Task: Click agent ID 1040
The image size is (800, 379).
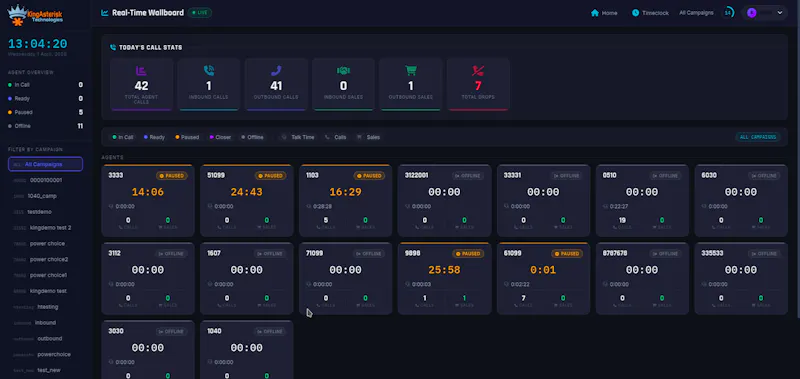Action: point(214,331)
